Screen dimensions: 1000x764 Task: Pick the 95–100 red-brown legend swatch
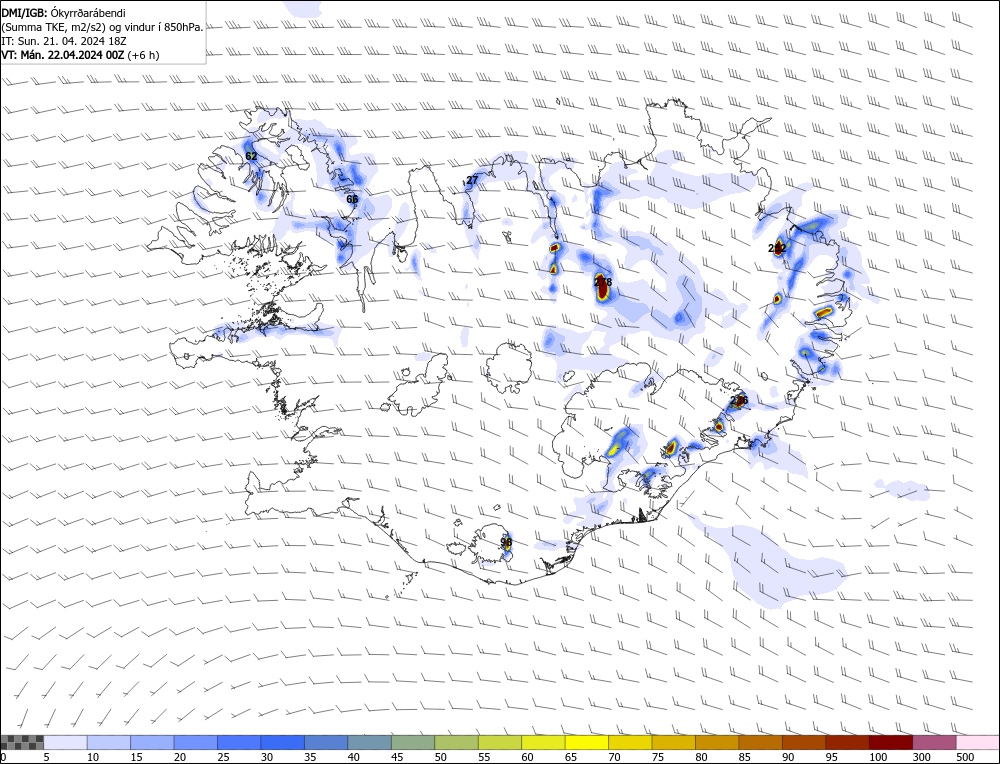[846, 742]
